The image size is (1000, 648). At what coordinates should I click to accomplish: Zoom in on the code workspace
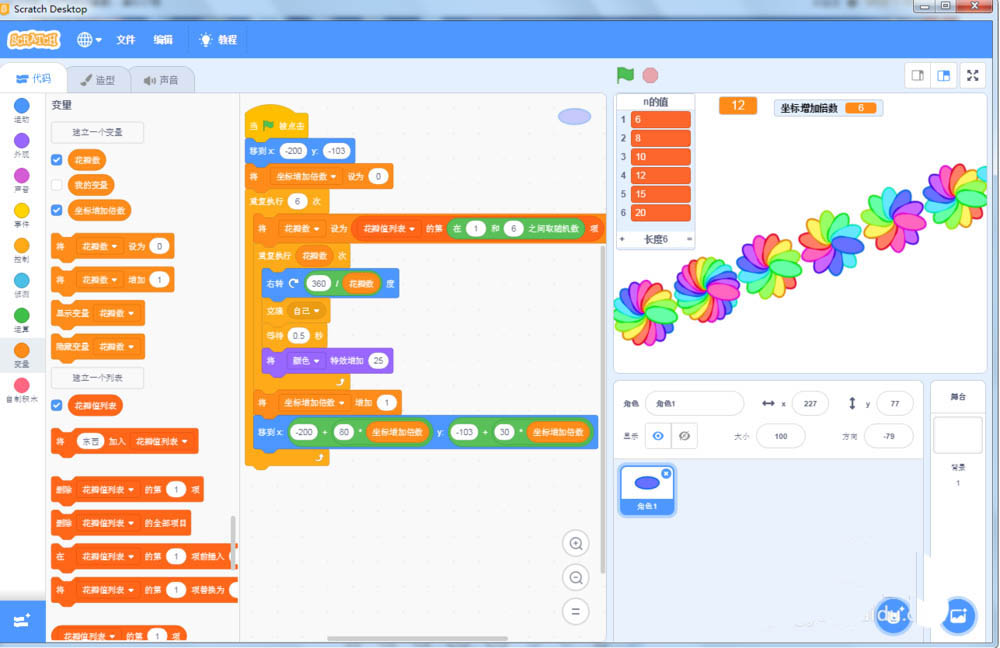coord(576,543)
